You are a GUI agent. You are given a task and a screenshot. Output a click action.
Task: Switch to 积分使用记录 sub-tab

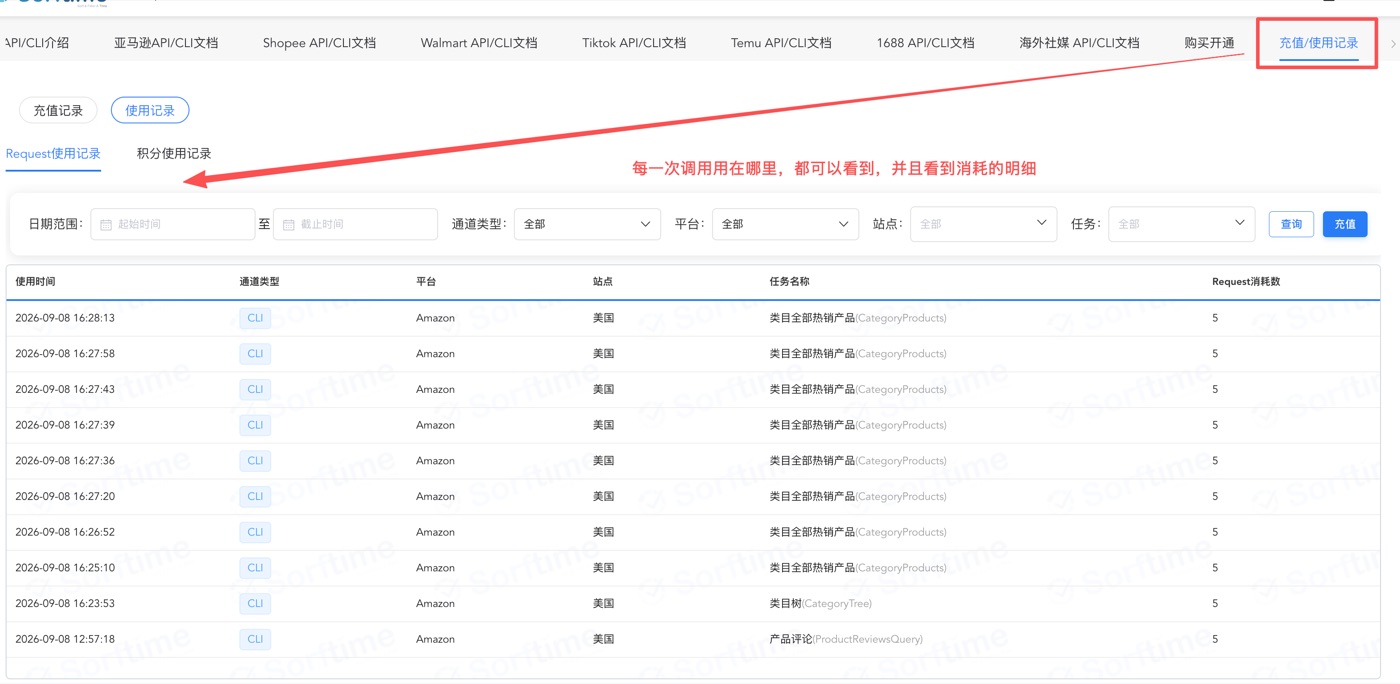point(174,154)
